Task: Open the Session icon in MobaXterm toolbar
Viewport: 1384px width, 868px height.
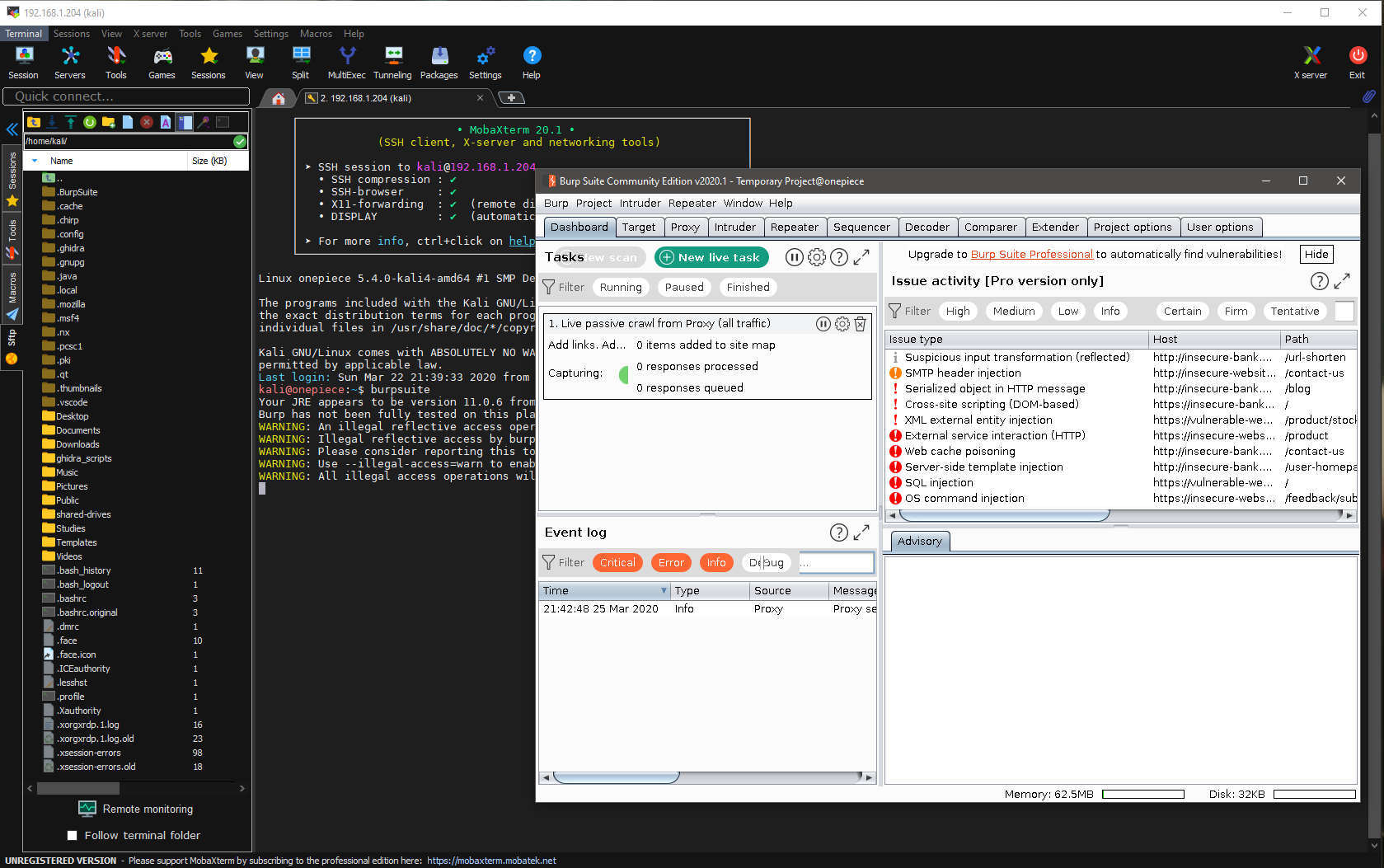Action: point(24,63)
